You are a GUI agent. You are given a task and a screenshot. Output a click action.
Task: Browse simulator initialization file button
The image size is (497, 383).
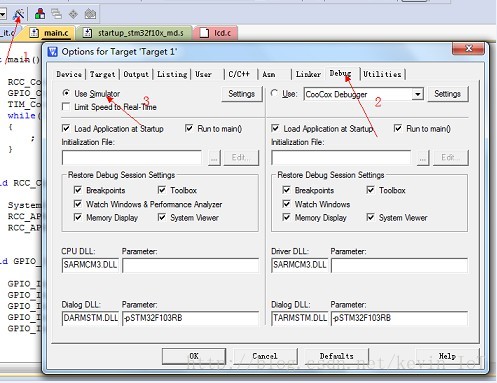[214, 158]
